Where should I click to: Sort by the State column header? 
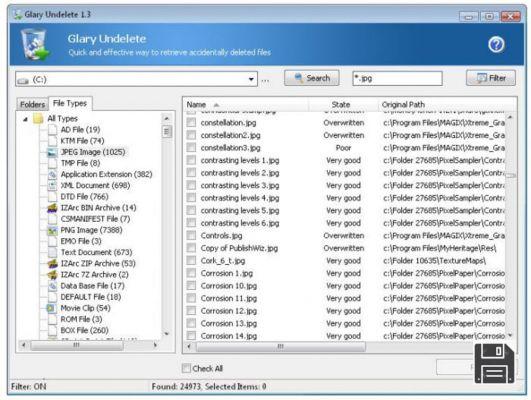(343, 105)
